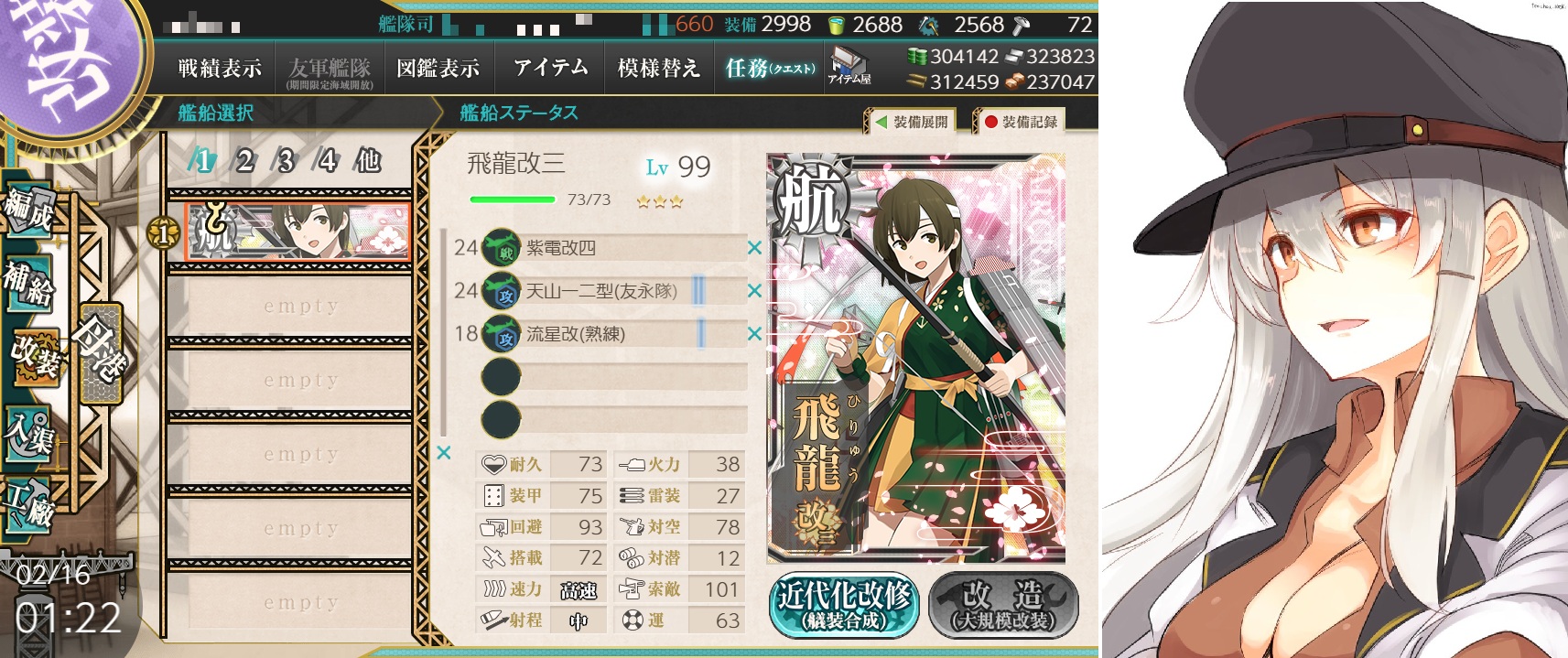
Task: Open the 任務(クエスト) quest menu
Action: 769,68
